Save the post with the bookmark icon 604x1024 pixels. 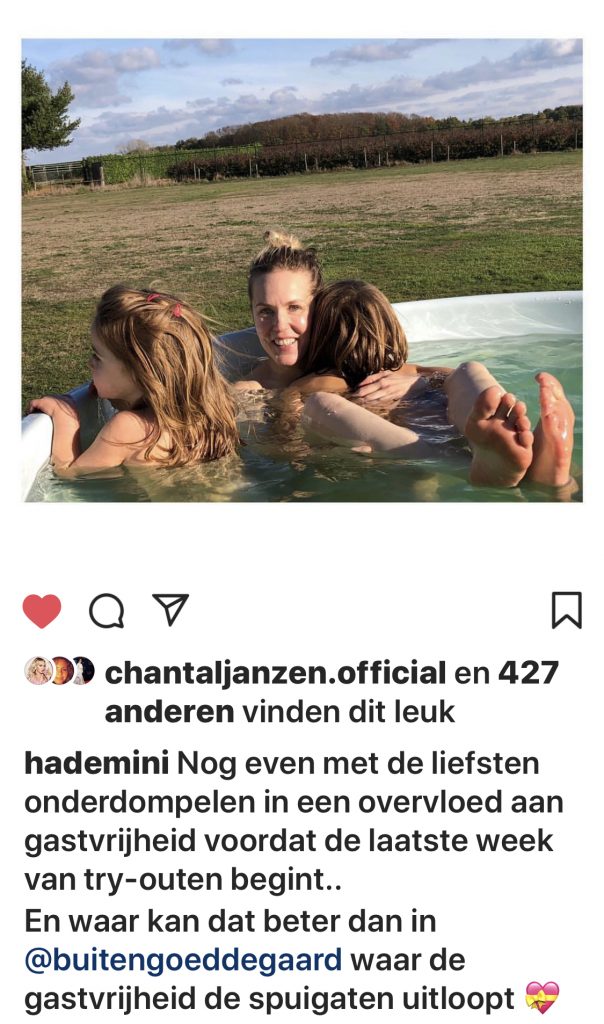pyautogui.click(x=566, y=610)
